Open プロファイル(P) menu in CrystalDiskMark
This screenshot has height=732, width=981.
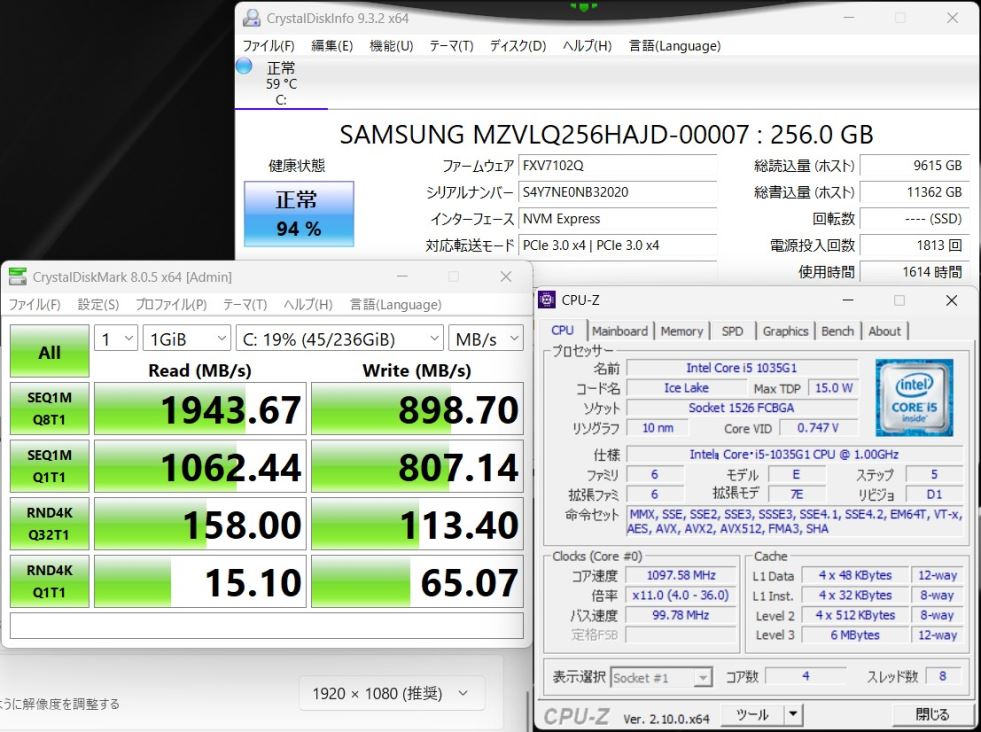tap(171, 305)
